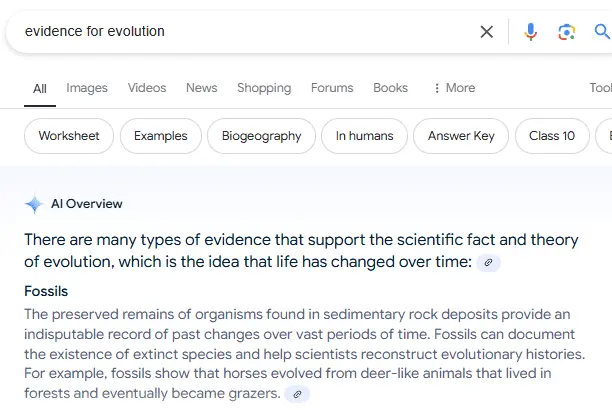
Task: Apply the Worksheet filter chip
Action: coord(69,136)
